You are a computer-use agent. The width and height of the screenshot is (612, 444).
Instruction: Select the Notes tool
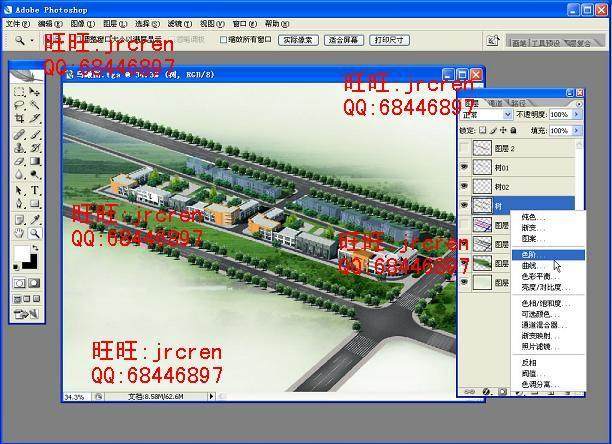tap(19, 220)
